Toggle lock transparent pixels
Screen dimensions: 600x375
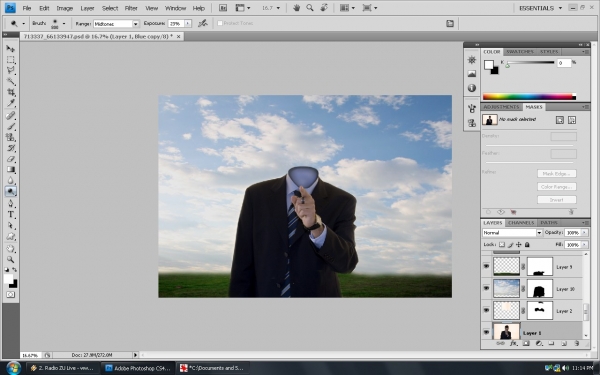pyautogui.click(x=502, y=245)
